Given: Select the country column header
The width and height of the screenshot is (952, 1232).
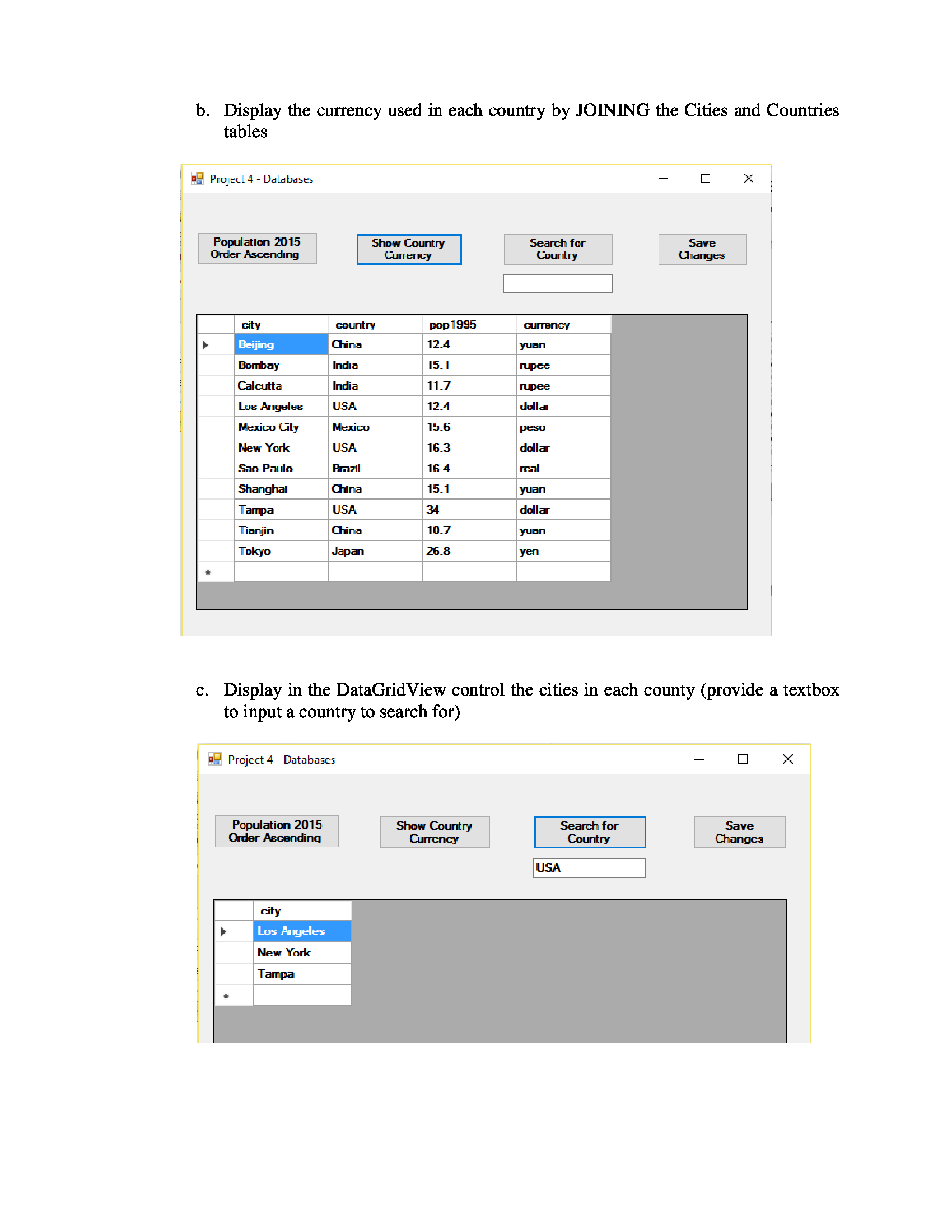Looking at the screenshot, I should (354, 324).
